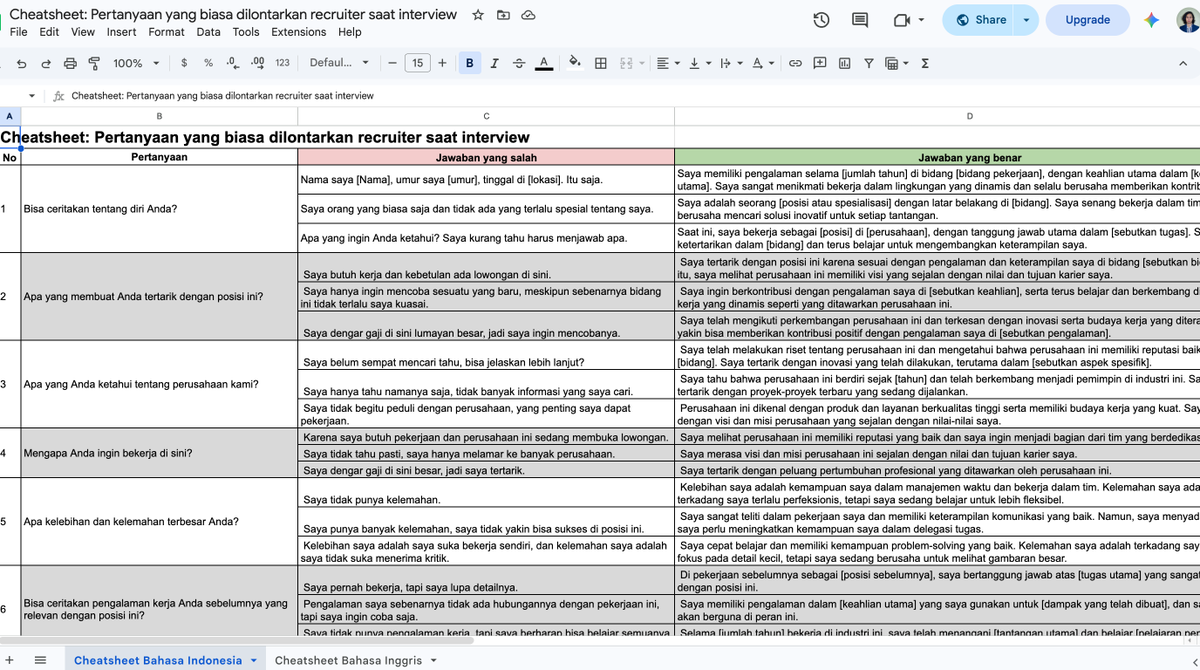Star this spreadsheet

pyautogui.click(x=478, y=15)
